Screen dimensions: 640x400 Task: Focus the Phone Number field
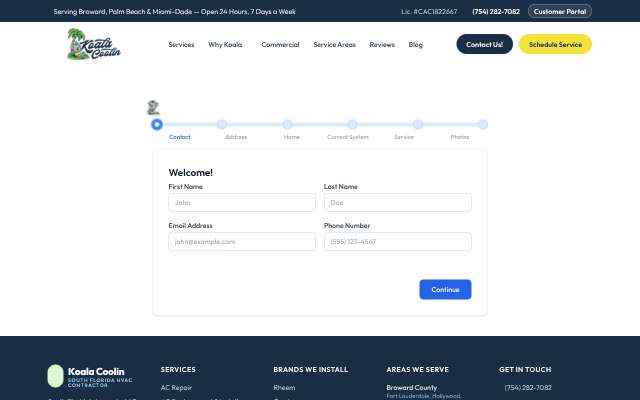pos(398,242)
